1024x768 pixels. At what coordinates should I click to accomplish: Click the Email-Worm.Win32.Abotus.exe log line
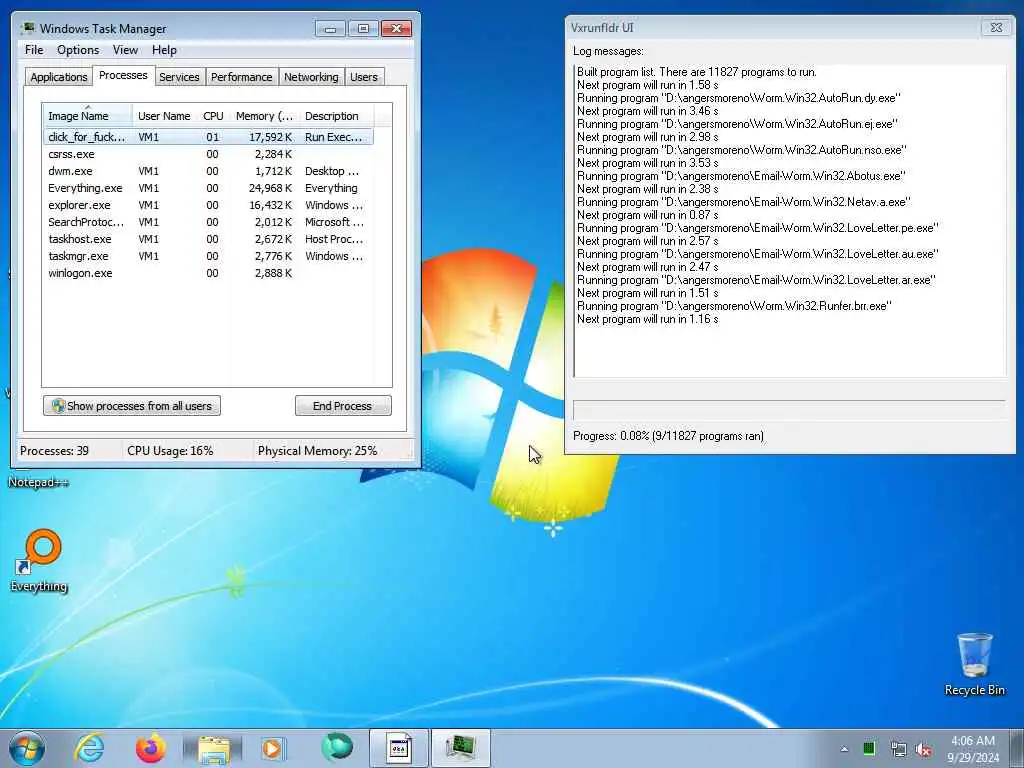(x=741, y=176)
